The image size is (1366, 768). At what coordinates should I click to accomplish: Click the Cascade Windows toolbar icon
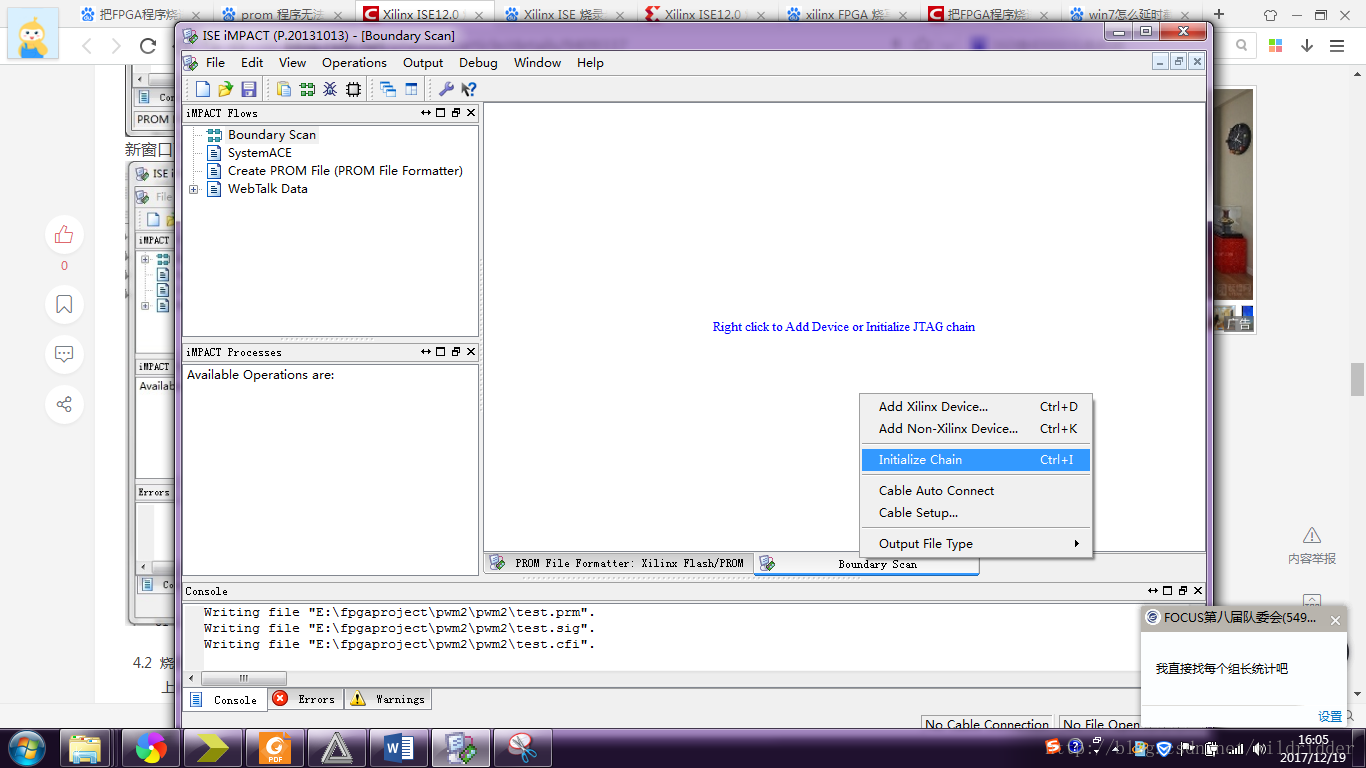(388, 89)
